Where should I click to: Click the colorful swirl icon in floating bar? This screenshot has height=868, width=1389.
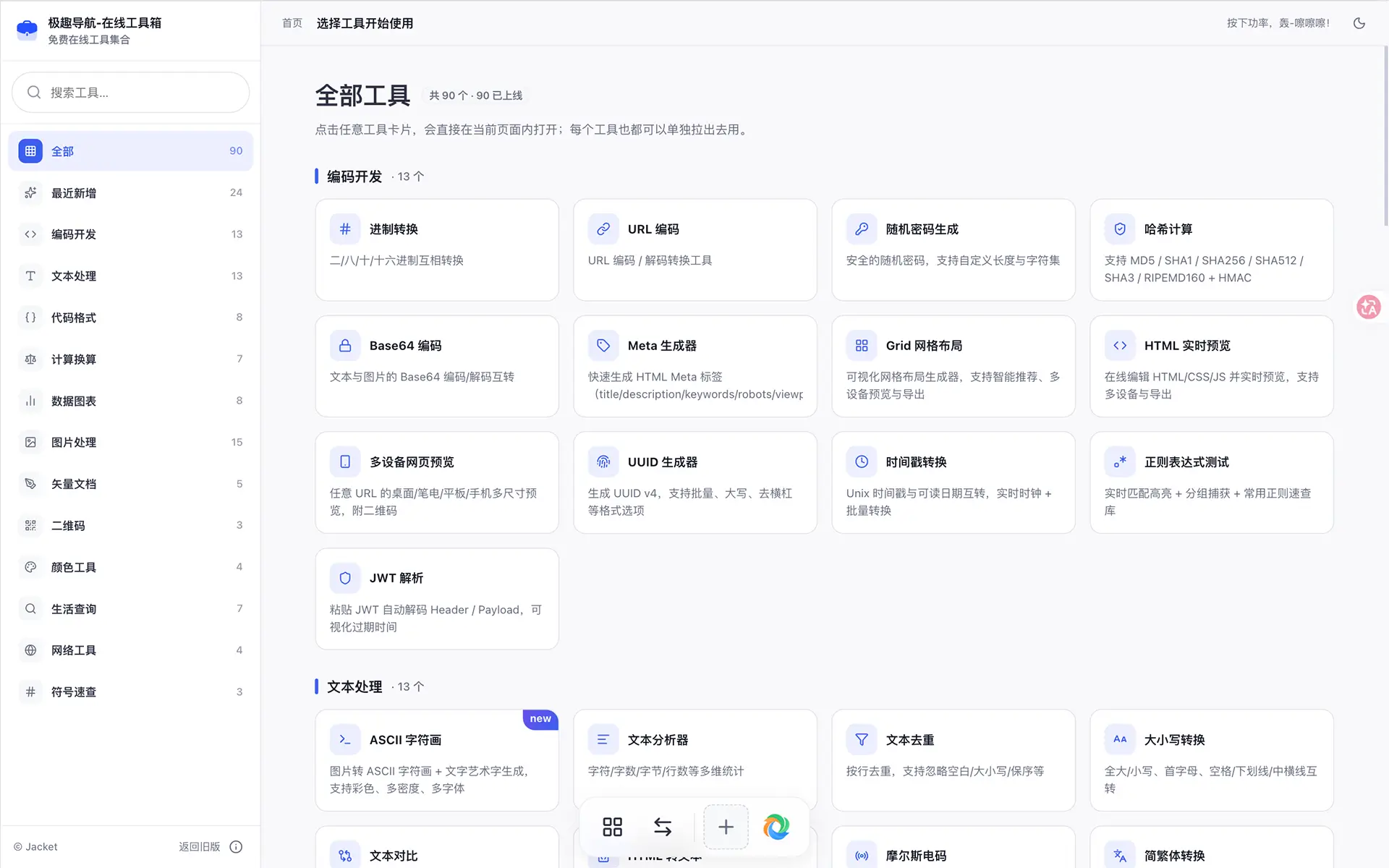click(x=776, y=827)
